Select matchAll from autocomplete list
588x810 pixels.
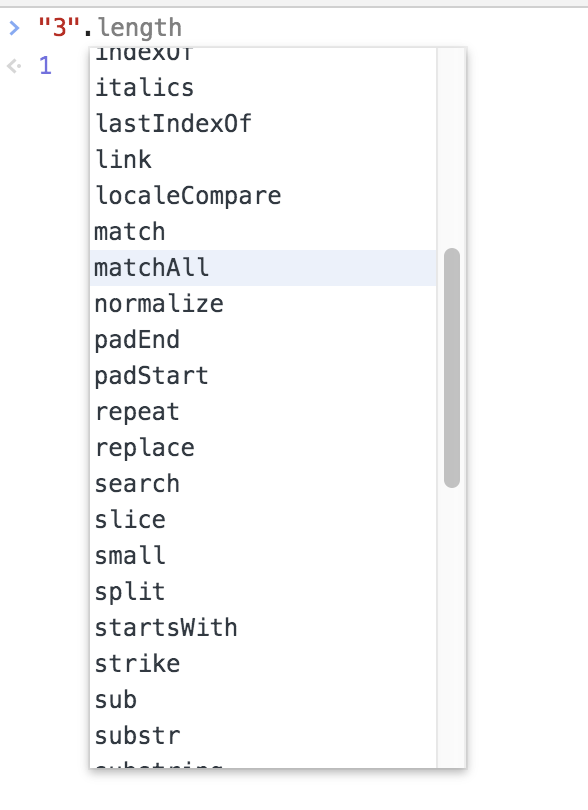pyautogui.click(x=263, y=268)
